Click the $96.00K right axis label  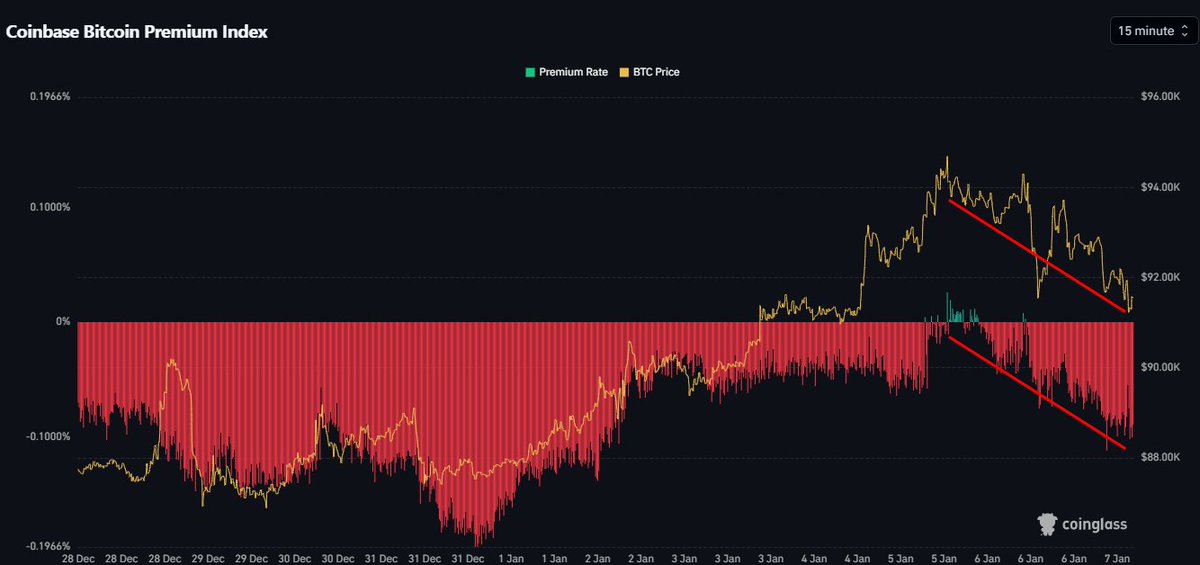click(1160, 97)
